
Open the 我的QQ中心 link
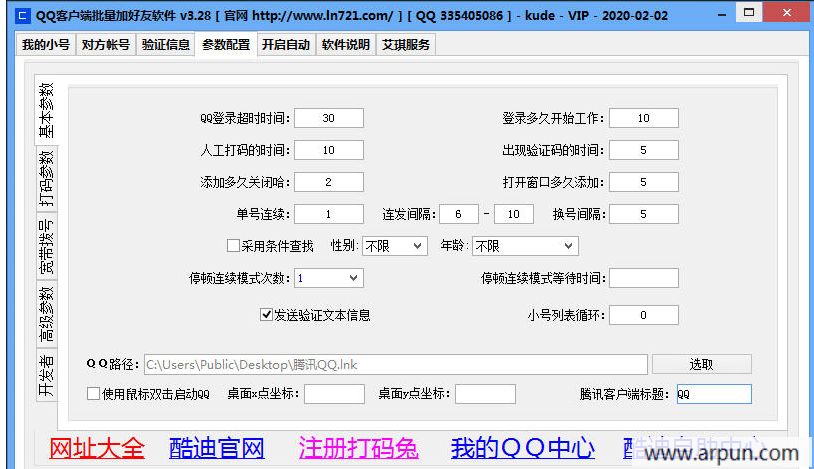pos(523,448)
